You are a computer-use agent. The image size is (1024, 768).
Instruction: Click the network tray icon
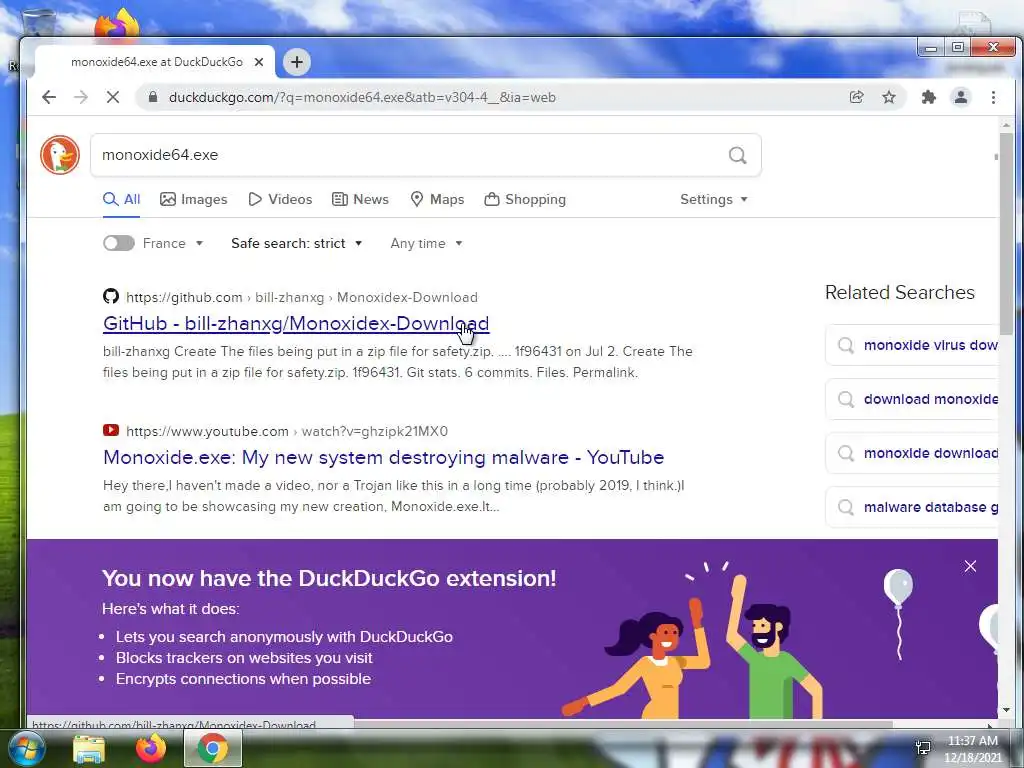(923, 748)
